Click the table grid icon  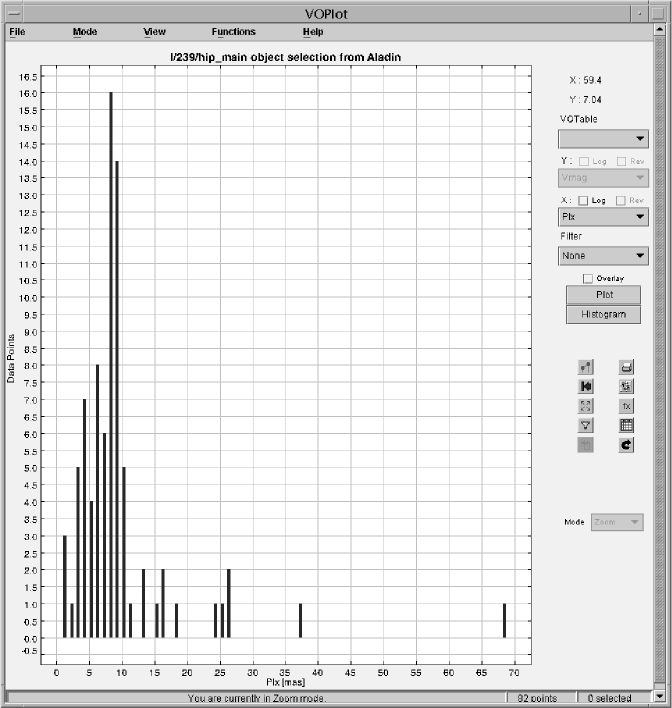coord(626,426)
